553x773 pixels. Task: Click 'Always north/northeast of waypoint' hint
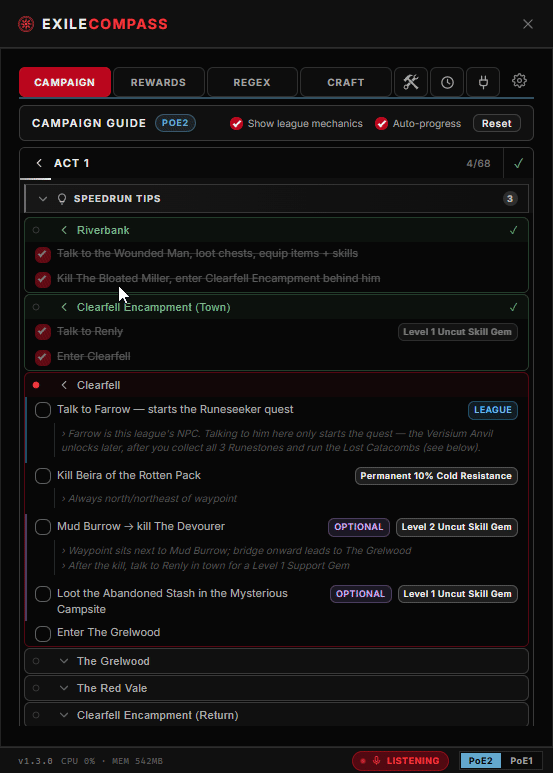tap(149, 498)
